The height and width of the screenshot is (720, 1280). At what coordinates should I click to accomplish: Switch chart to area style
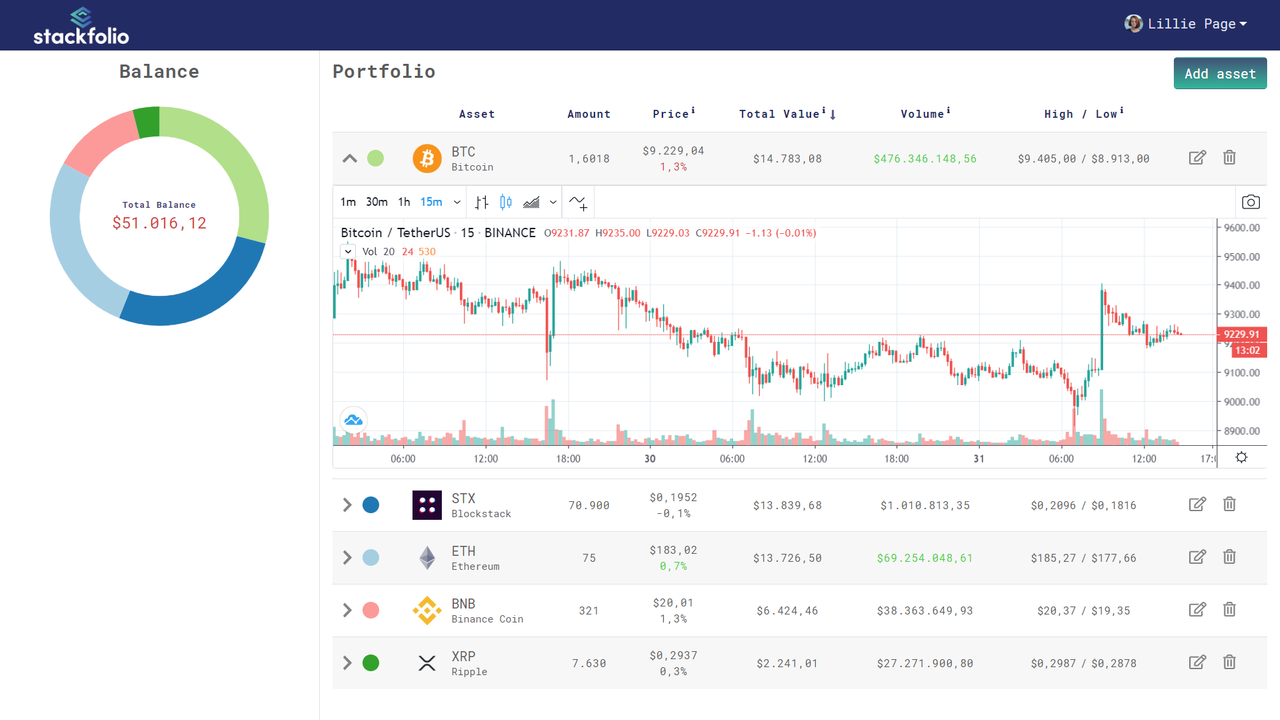pos(531,202)
